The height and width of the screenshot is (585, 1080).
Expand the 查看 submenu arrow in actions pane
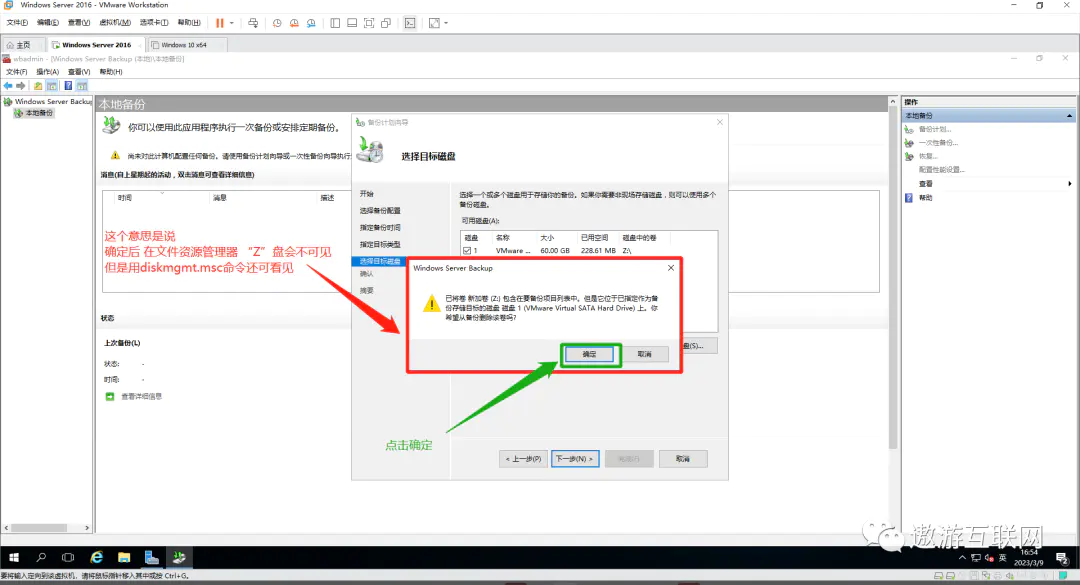point(1070,184)
